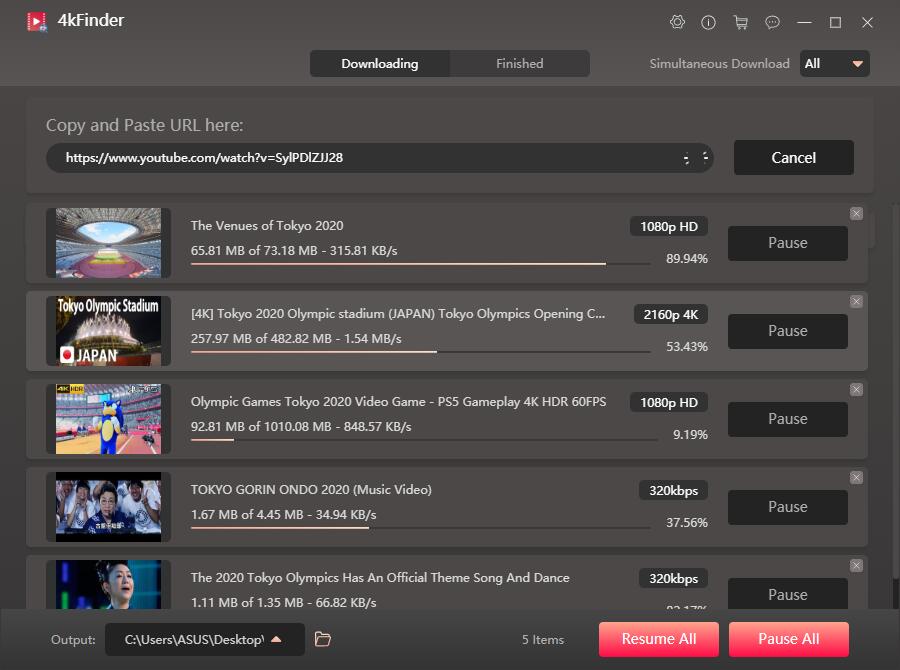Screen dimensions: 900x670
Task: Open the shopping cart purchase icon
Action: (740, 22)
